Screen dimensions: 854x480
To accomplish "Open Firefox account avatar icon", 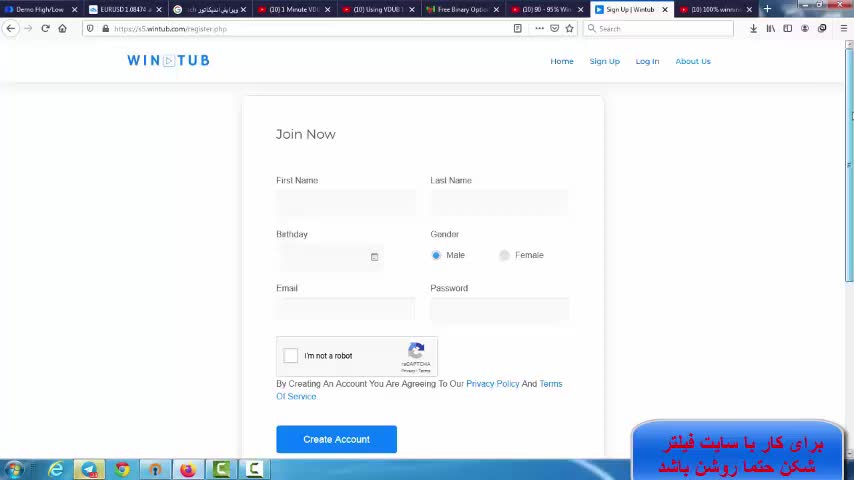I will tap(805, 28).
